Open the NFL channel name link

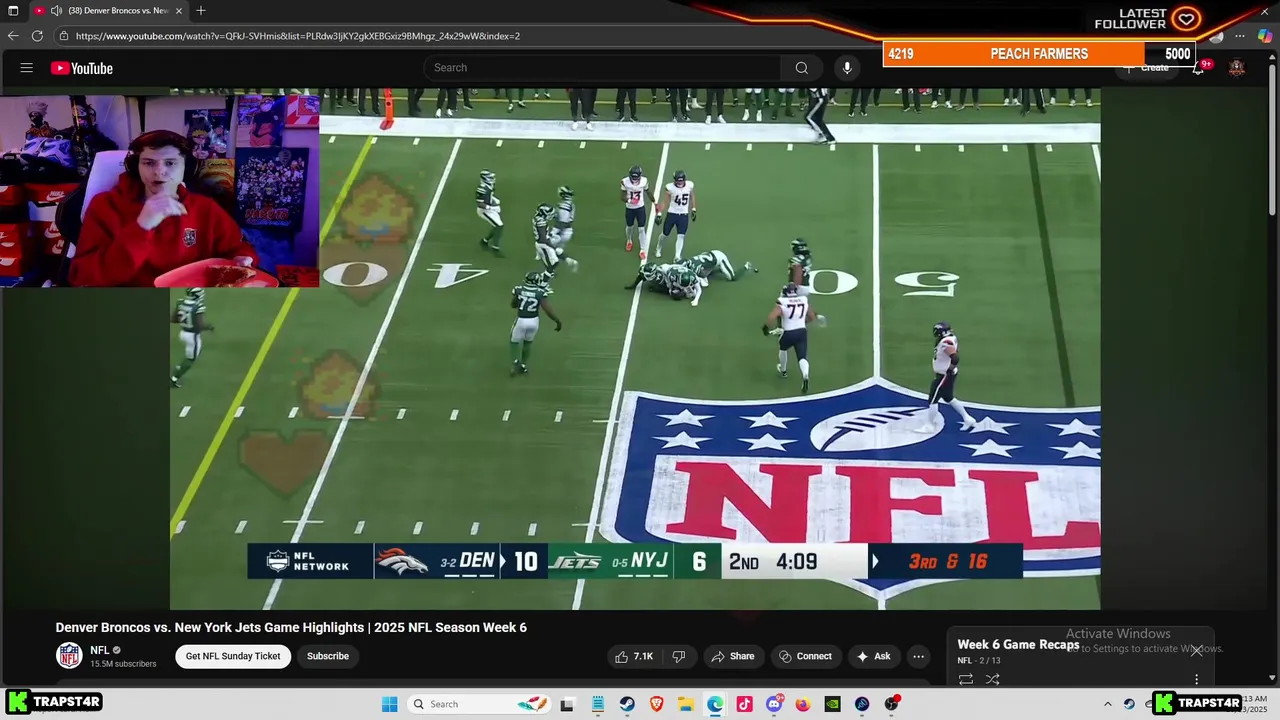[100, 650]
